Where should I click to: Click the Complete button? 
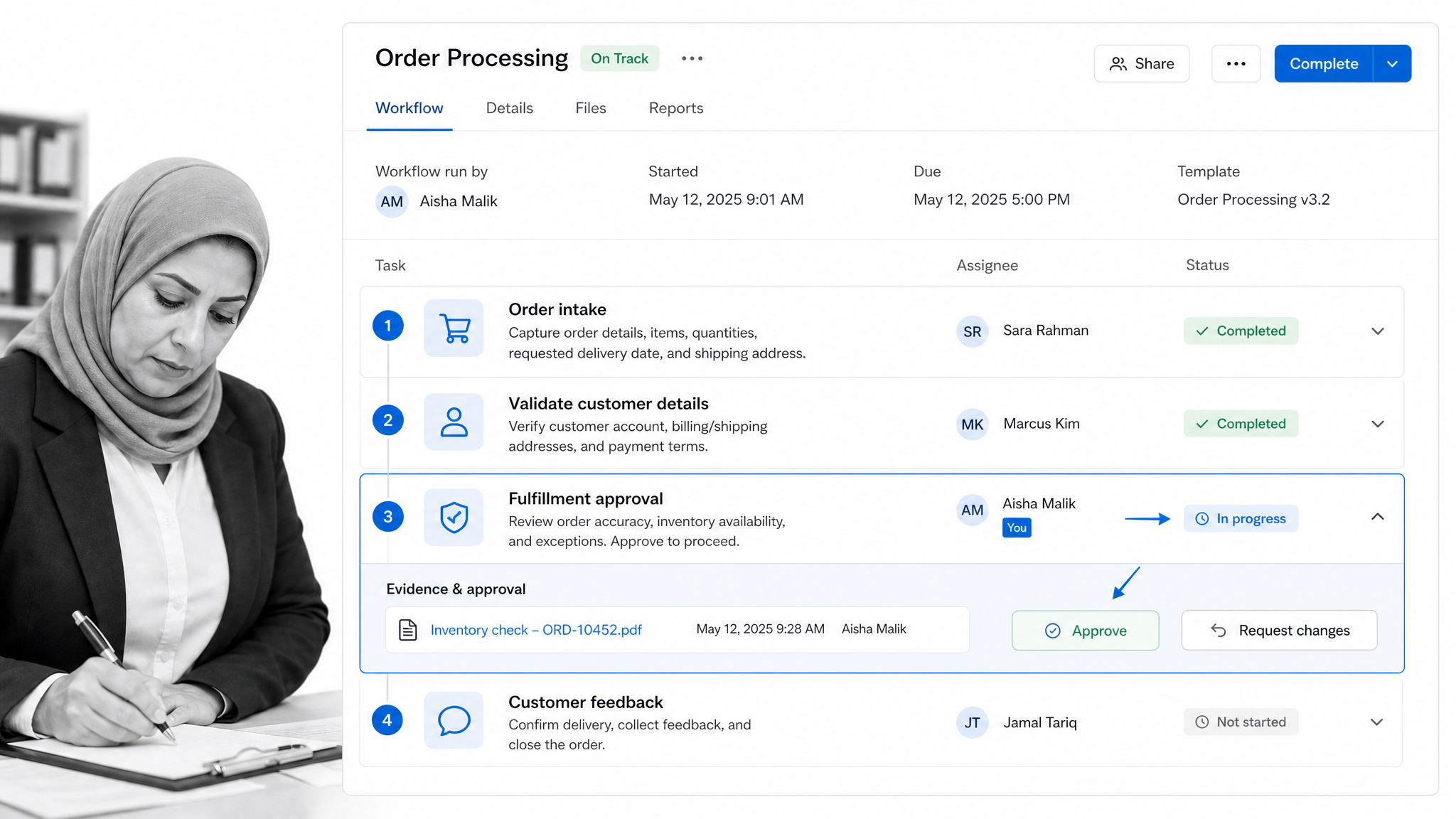[x=1324, y=64]
